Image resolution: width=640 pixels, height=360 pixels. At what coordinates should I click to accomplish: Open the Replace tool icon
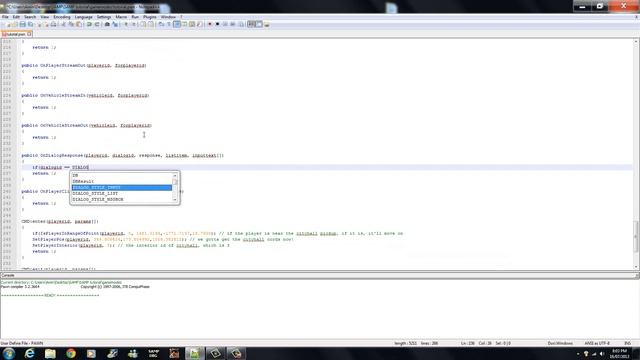click(x=115, y=24)
